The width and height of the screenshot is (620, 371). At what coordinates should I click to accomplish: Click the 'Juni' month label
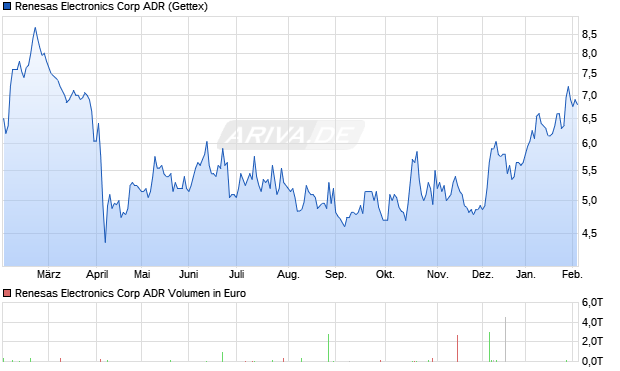[x=189, y=274]
